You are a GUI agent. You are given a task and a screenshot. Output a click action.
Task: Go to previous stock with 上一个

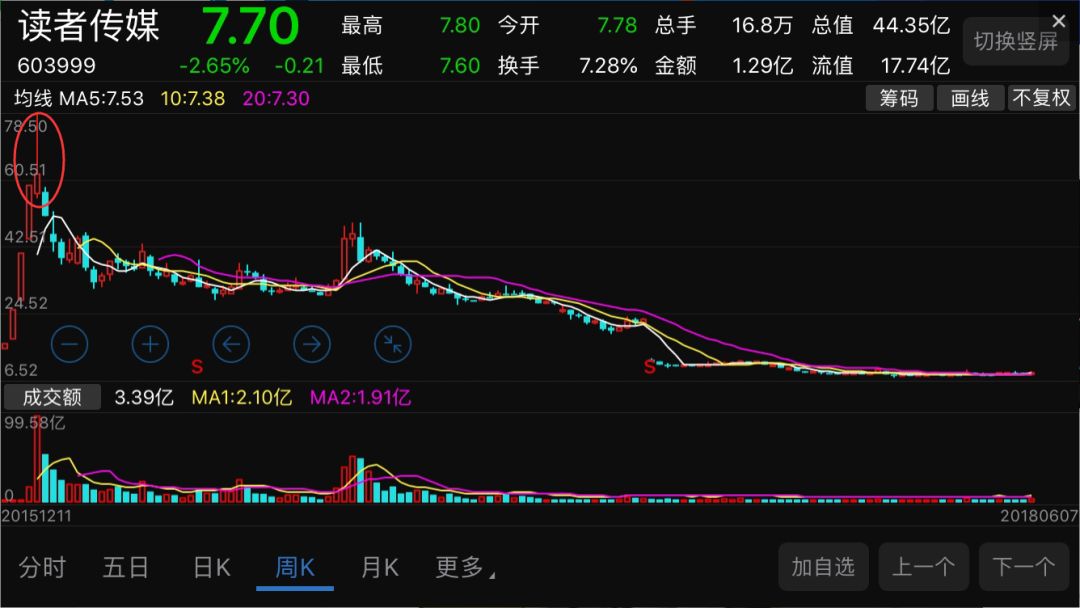(x=924, y=567)
